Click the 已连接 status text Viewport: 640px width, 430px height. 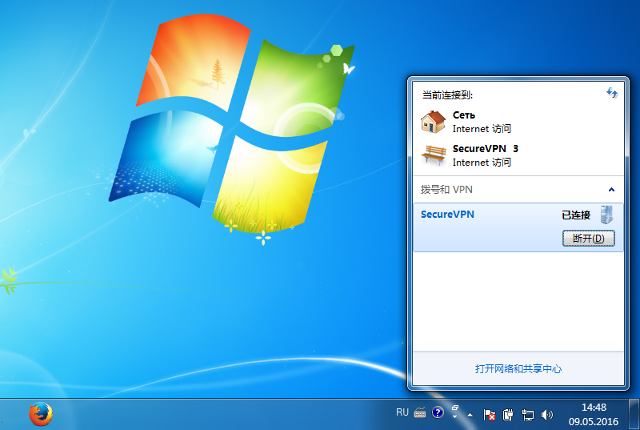(x=576, y=215)
